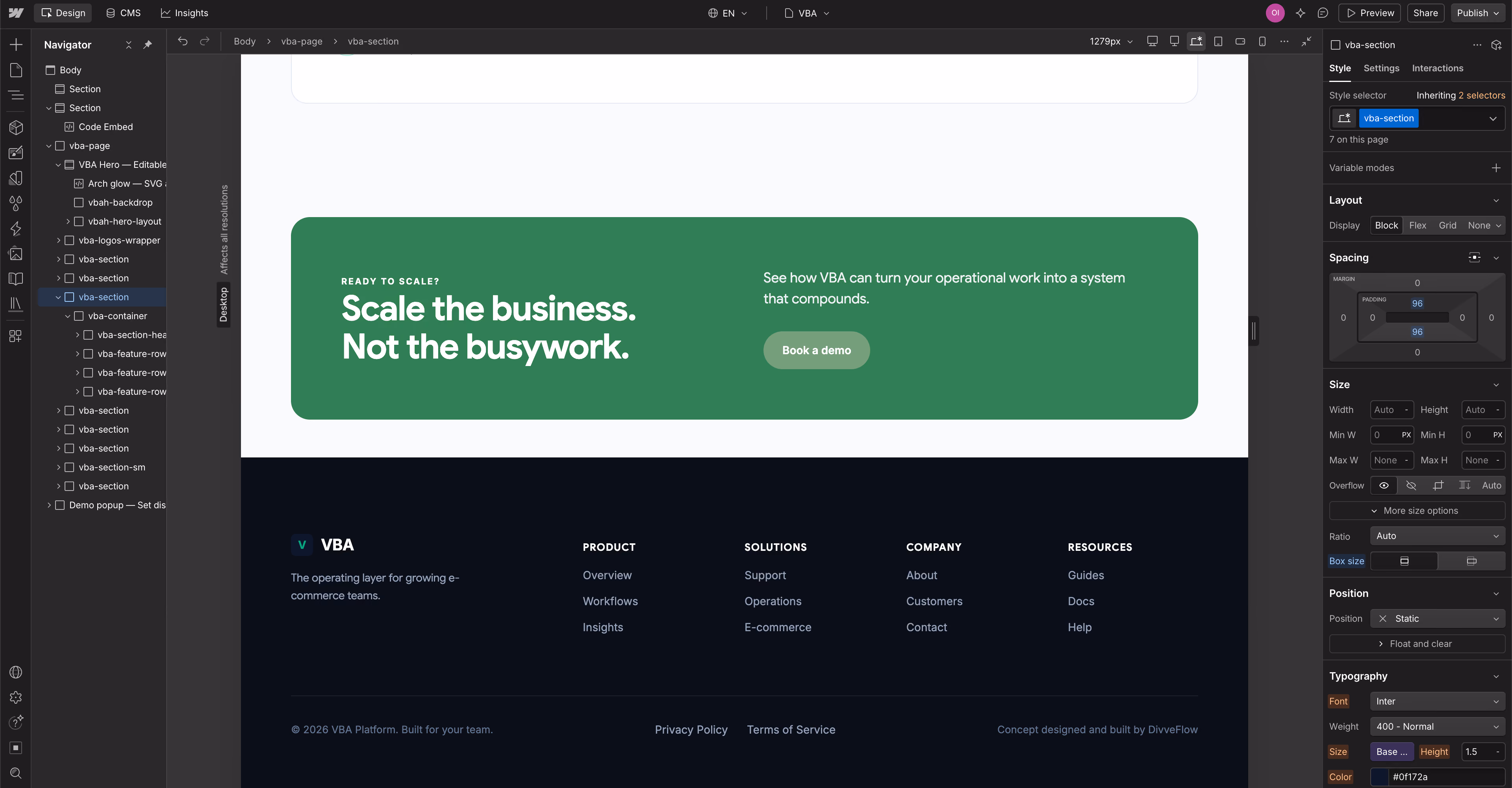Click the Redo arrow
The width and height of the screenshot is (1512, 788).
pyautogui.click(x=204, y=41)
